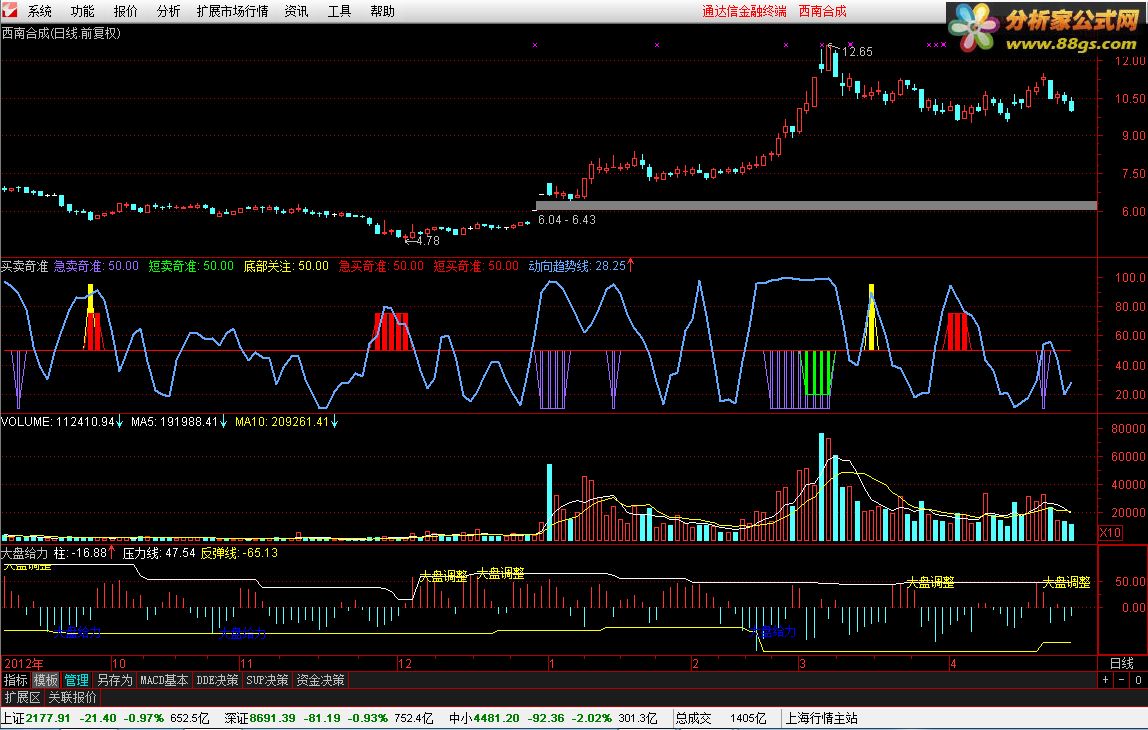Click the month 1 marker on time axis
The height and width of the screenshot is (730, 1148).
click(x=551, y=663)
